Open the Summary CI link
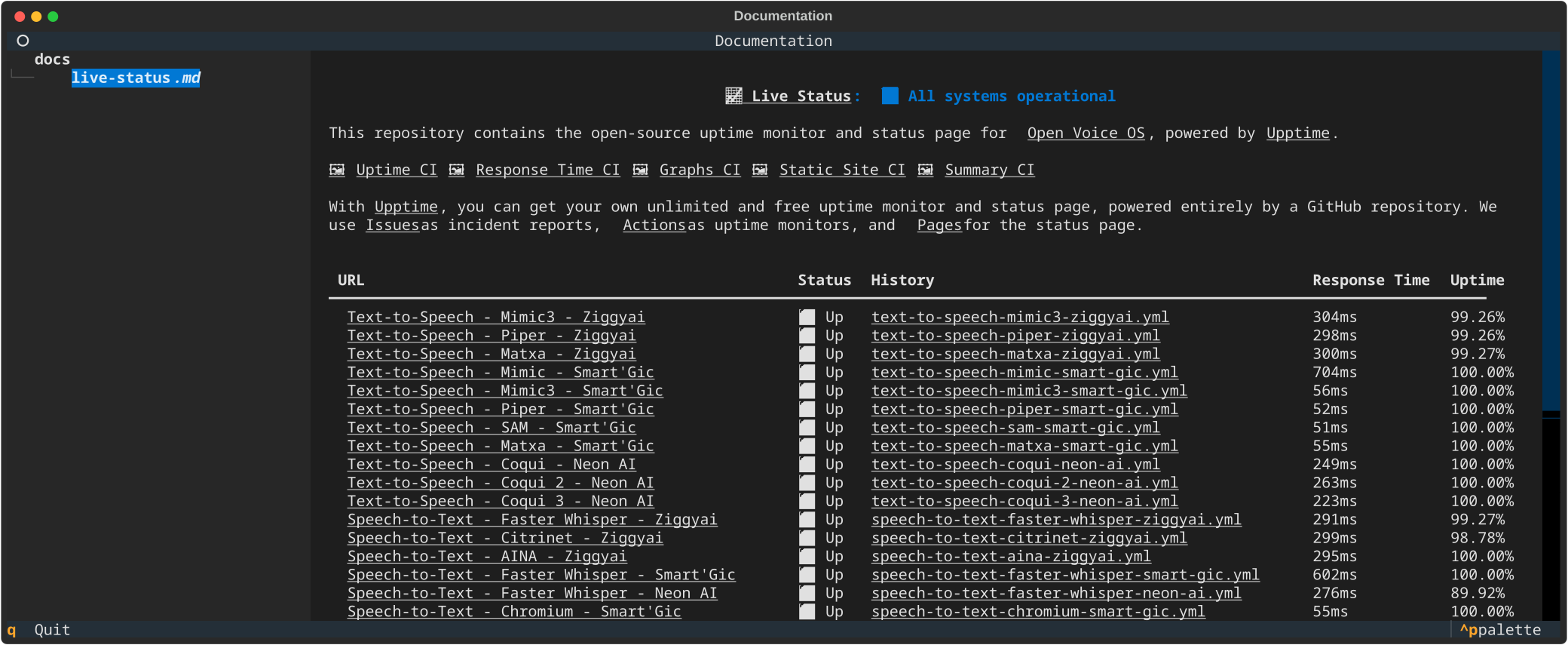 coord(990,170)
